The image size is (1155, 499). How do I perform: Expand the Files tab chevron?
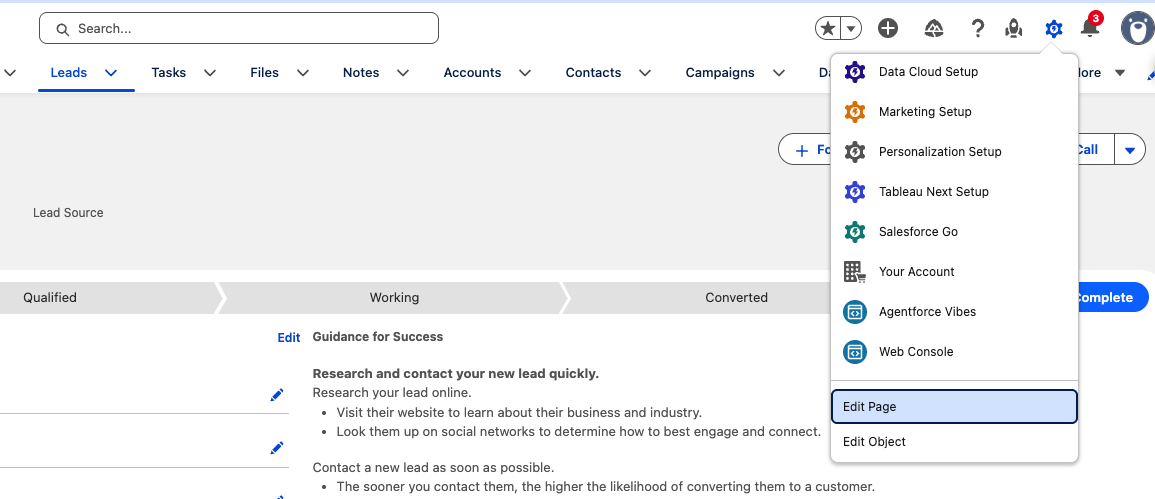pos(303,72)
